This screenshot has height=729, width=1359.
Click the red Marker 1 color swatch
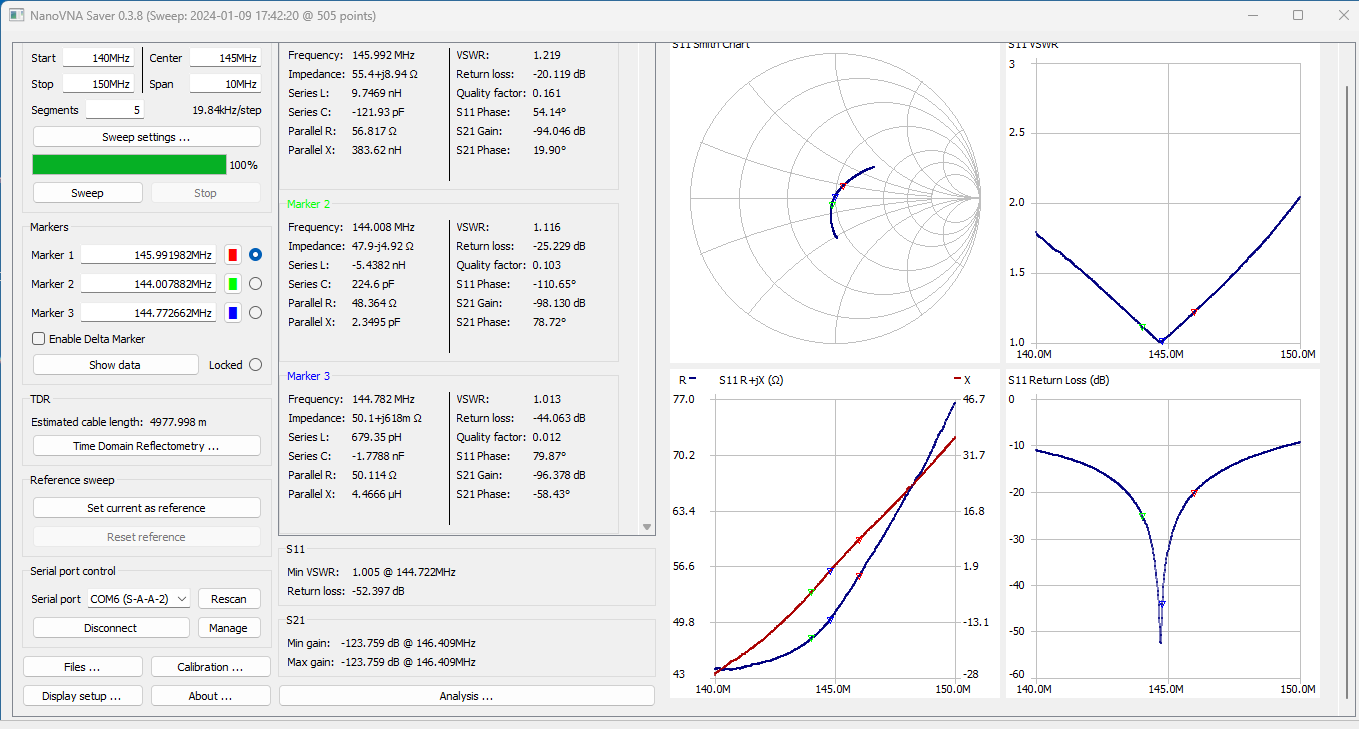click(x=233, y=255)
